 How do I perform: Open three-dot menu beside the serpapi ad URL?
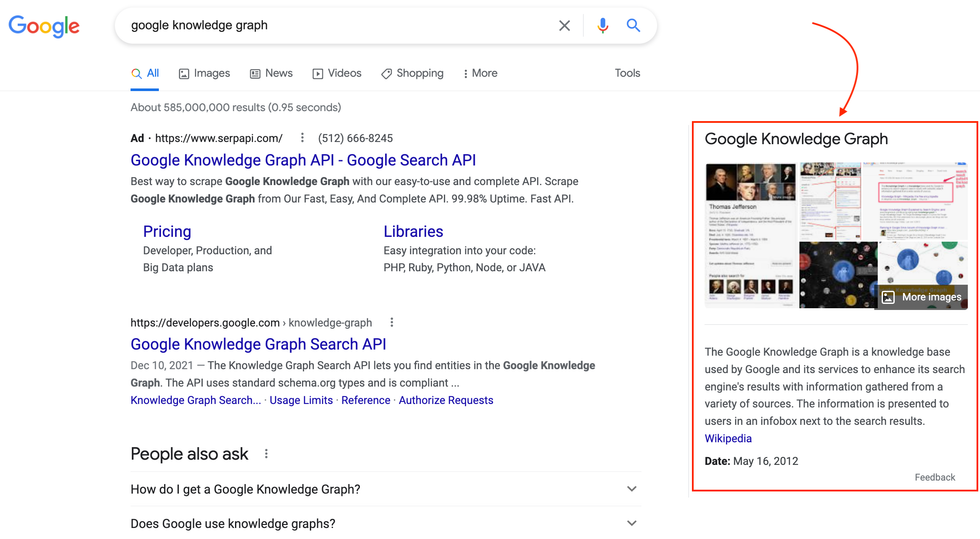pos(302,138)
